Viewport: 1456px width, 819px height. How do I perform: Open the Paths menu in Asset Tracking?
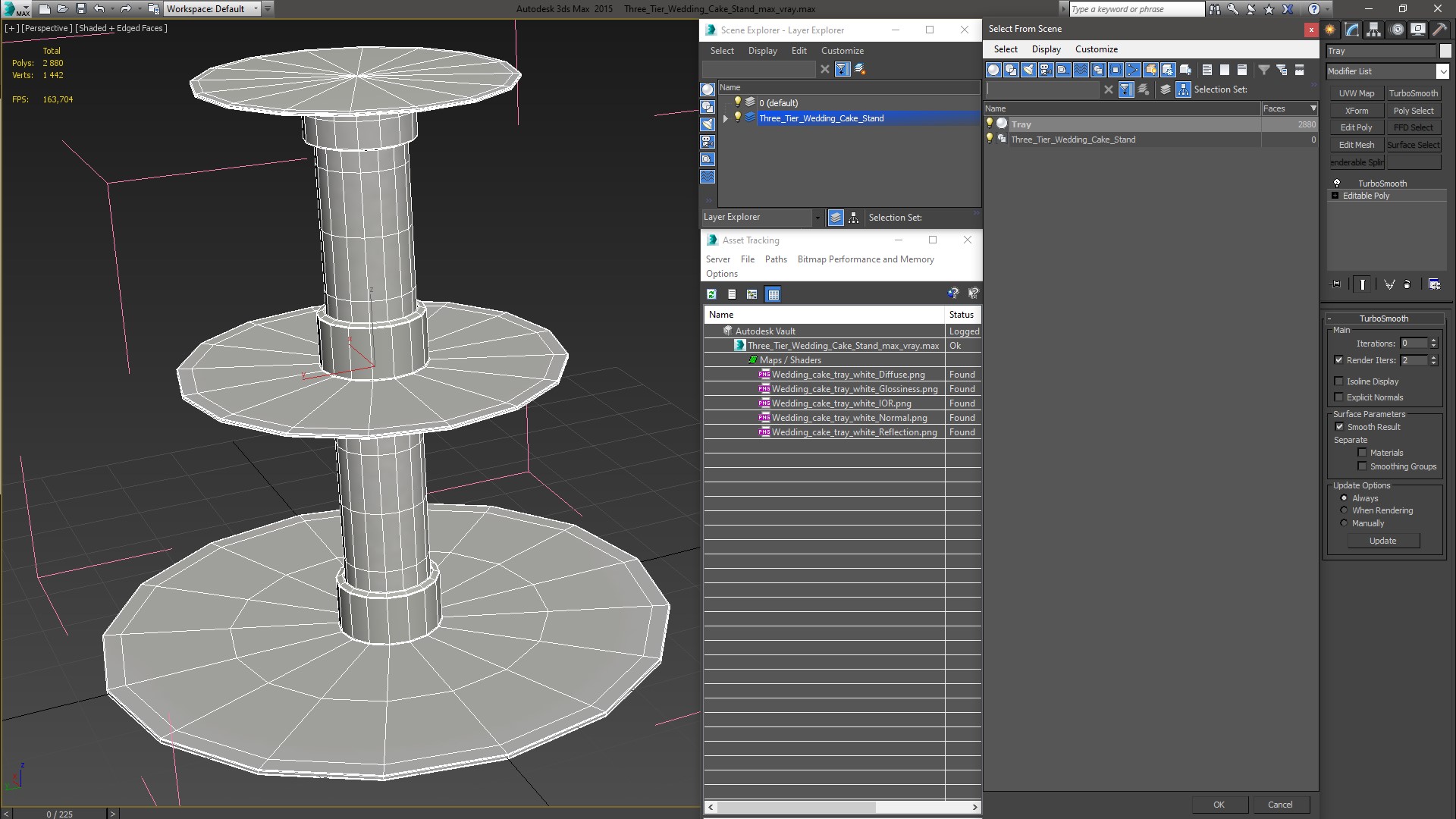coord(776,259)
